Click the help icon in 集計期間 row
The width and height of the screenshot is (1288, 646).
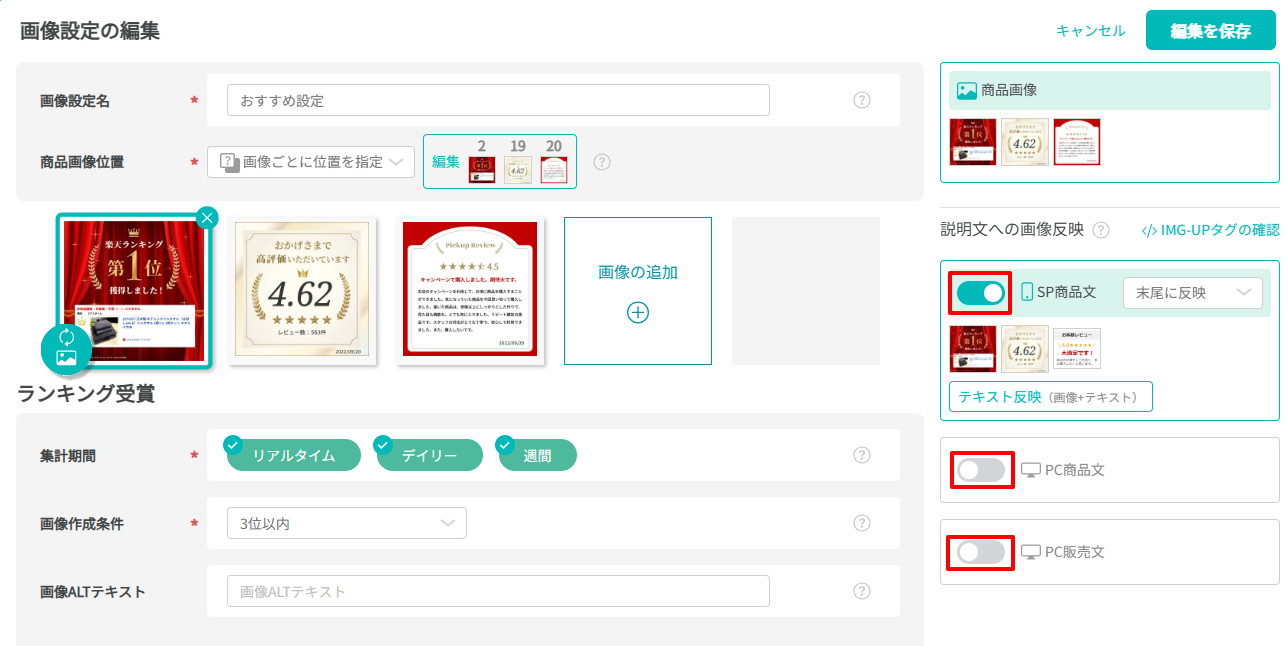click(862, 455)
